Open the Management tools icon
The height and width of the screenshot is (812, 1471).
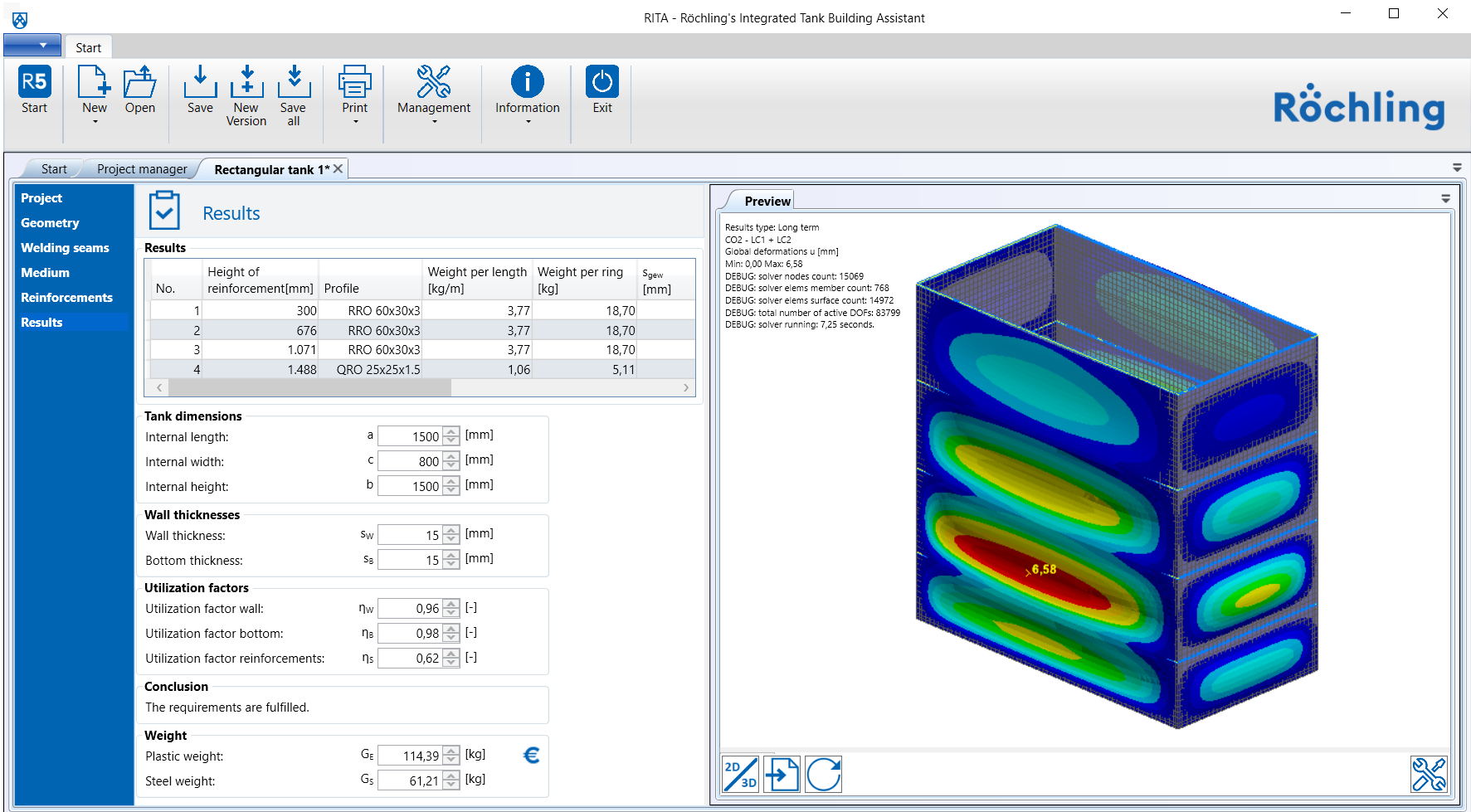(434, 81)
